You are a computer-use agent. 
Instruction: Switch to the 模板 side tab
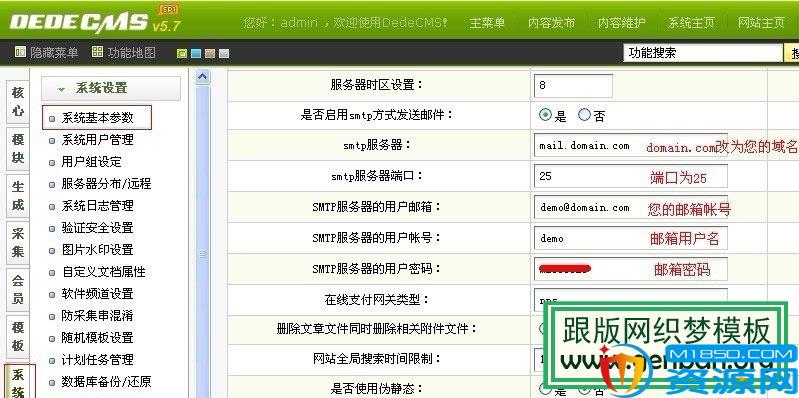click(18, 336)
